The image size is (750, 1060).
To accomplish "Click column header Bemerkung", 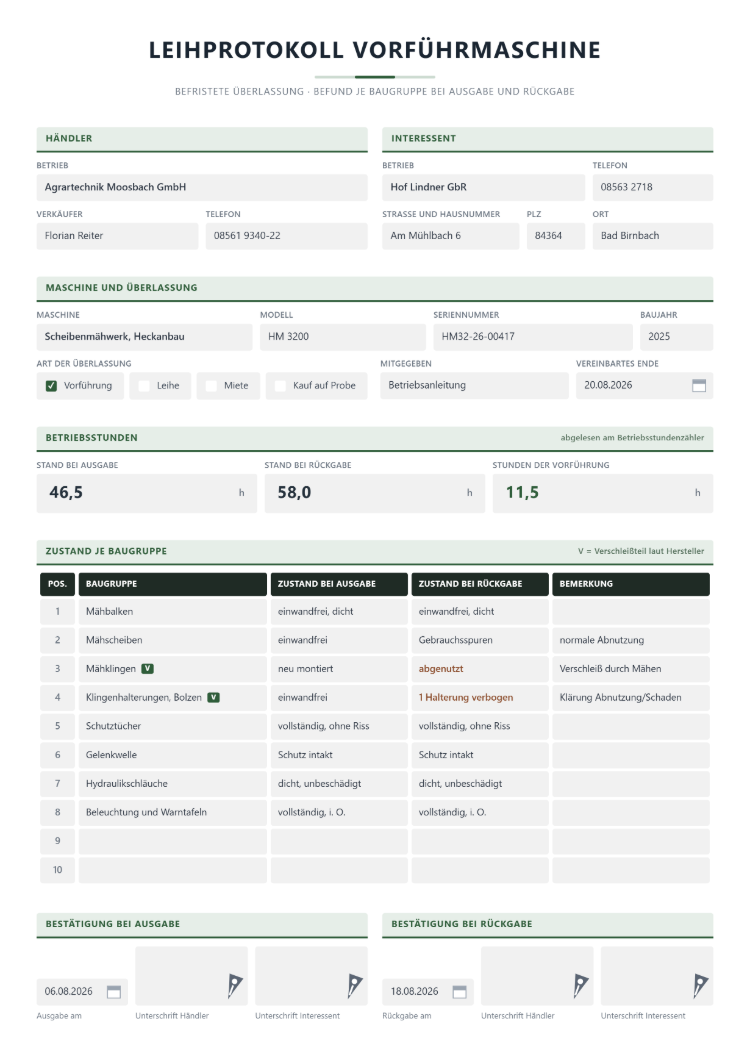I will click(x=631, y=584).
